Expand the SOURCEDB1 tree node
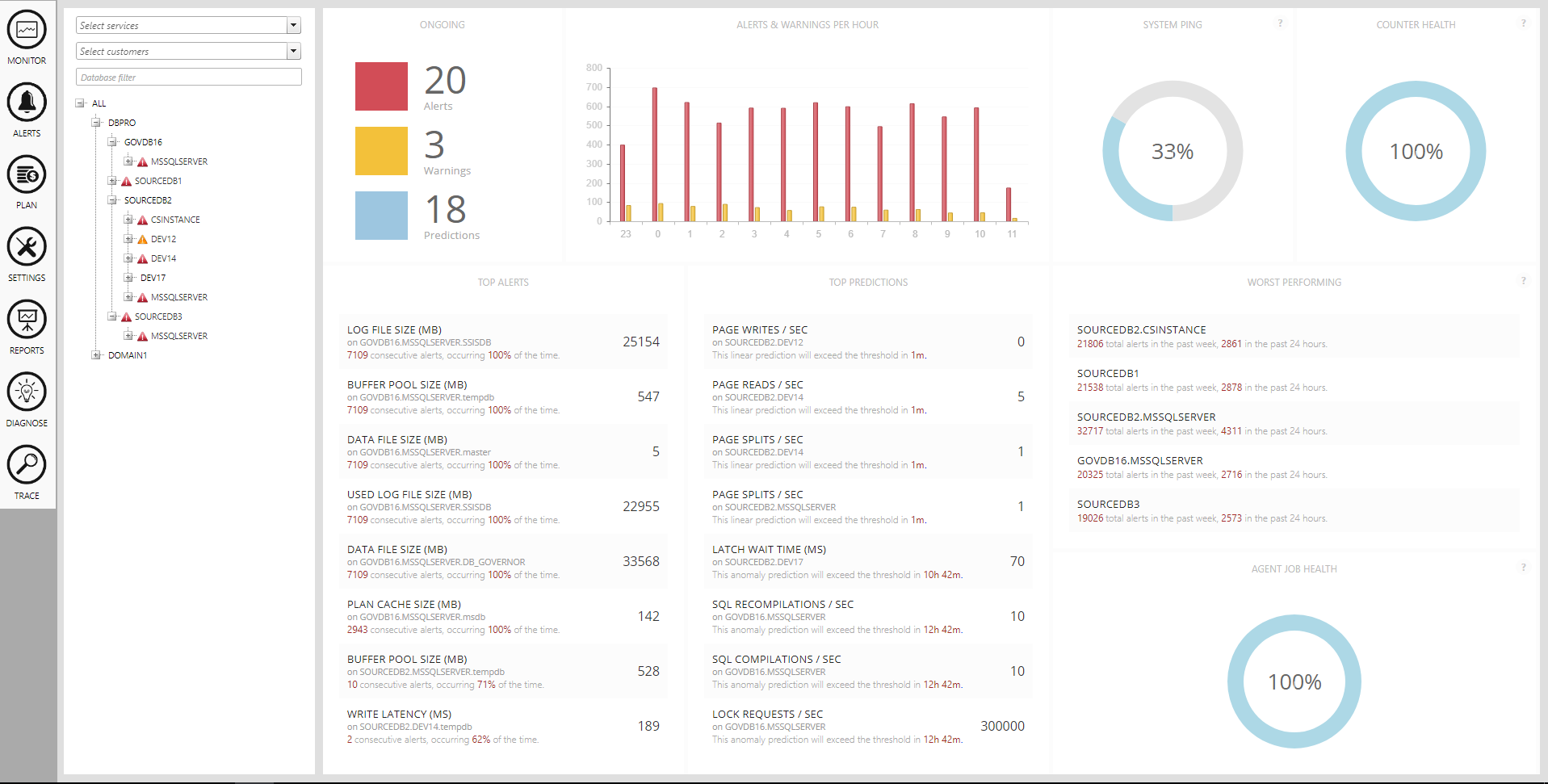The image size is (1548, 784). [112, 181]
